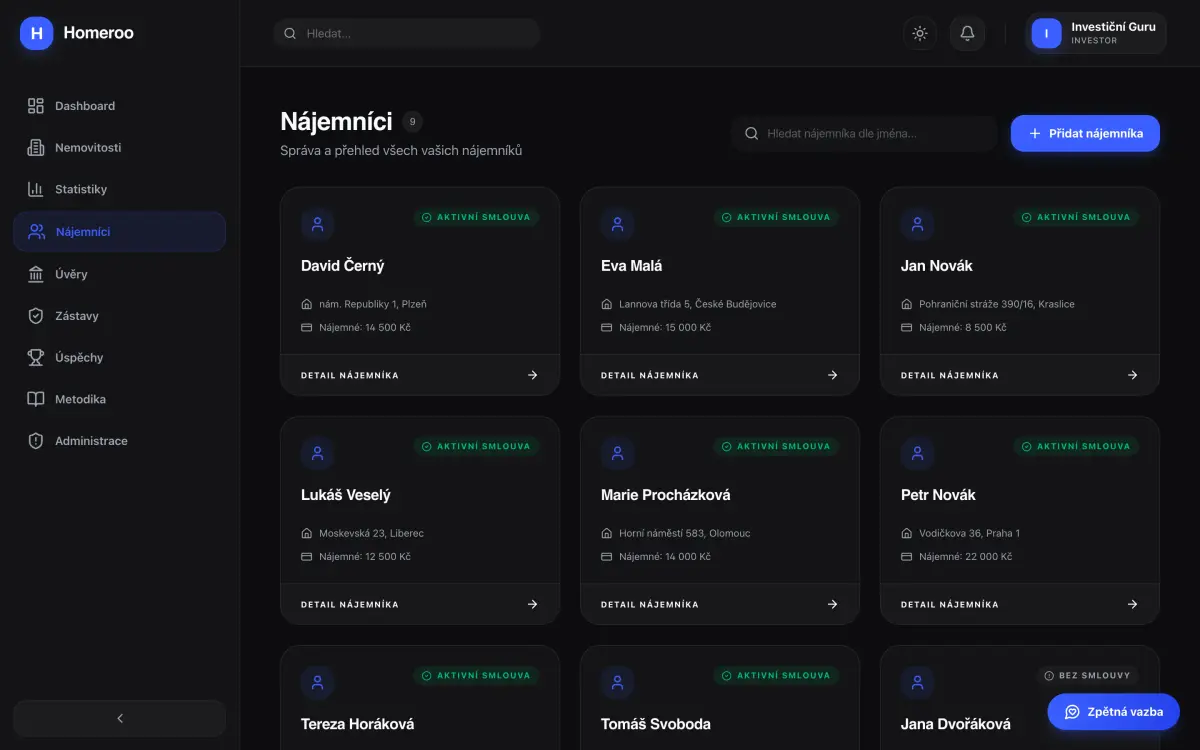Click the arrow icon on David Černý's card
The height and width of the screenshot is (750, 1200).
532,376
